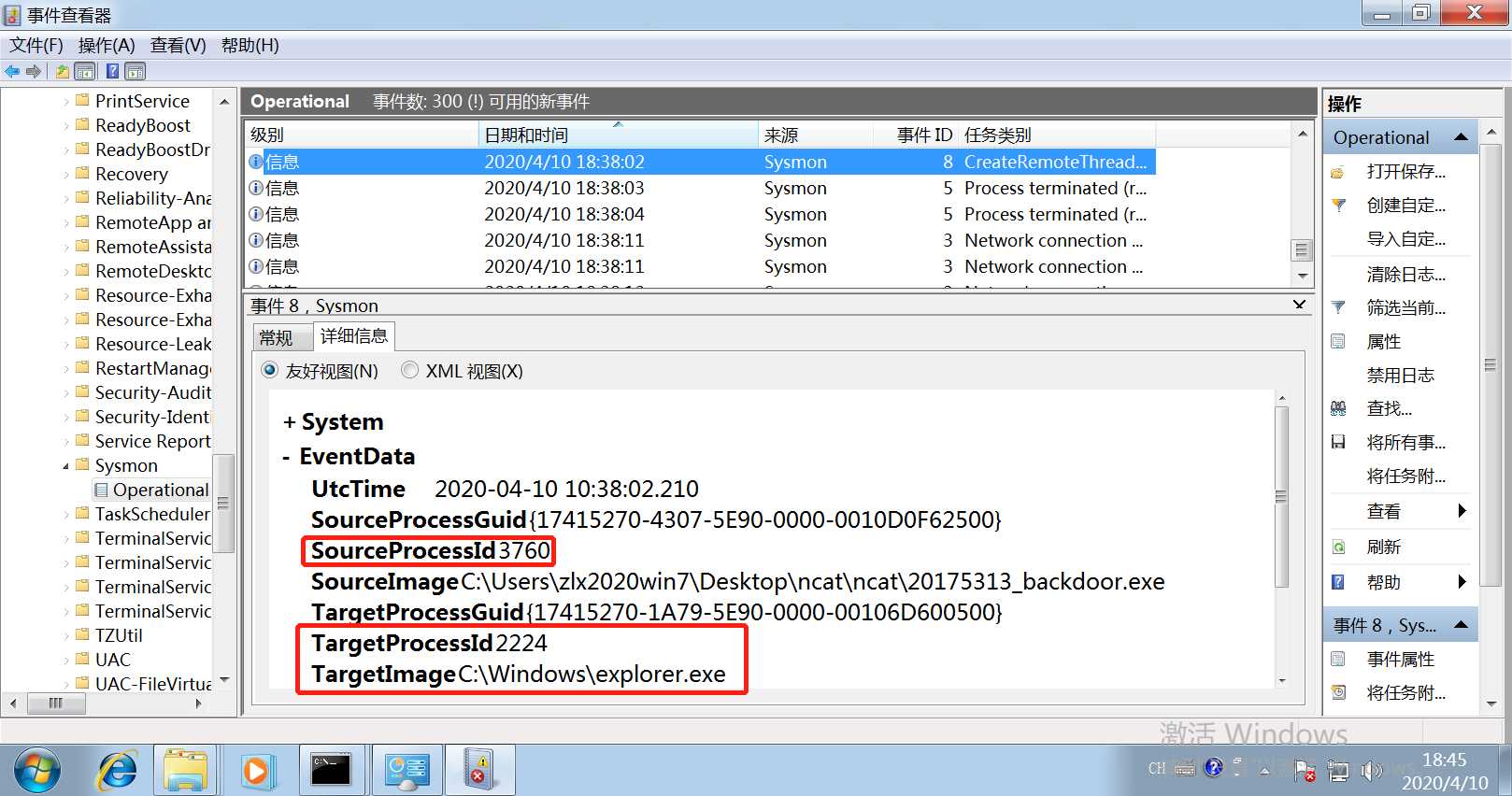Image resolution: width=1512 pixels, height=796 pixels.
Task: Click the 查找... action link
Action: coord(1389,408)
